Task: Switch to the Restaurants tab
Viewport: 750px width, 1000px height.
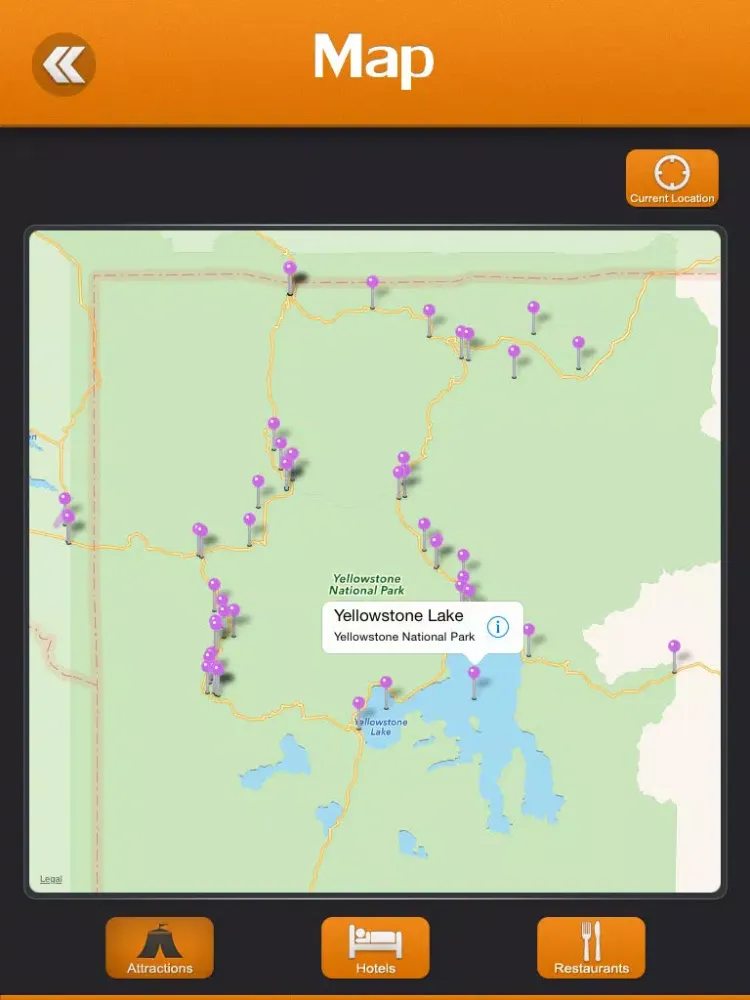Action: point(591,948)
